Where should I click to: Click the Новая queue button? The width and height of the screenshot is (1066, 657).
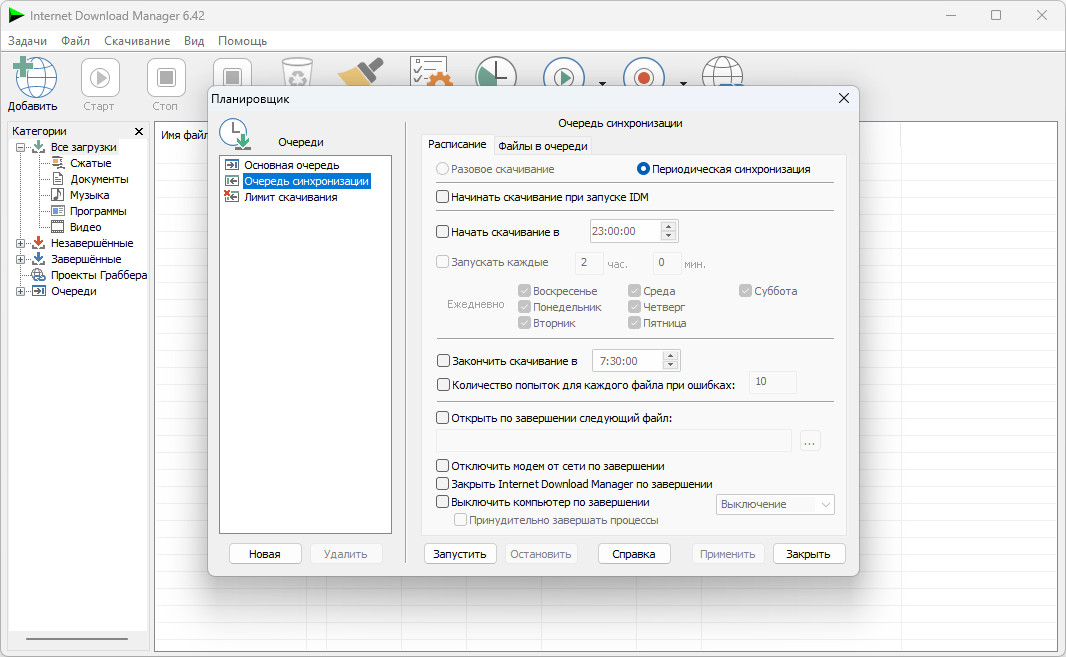pos(264,554)
